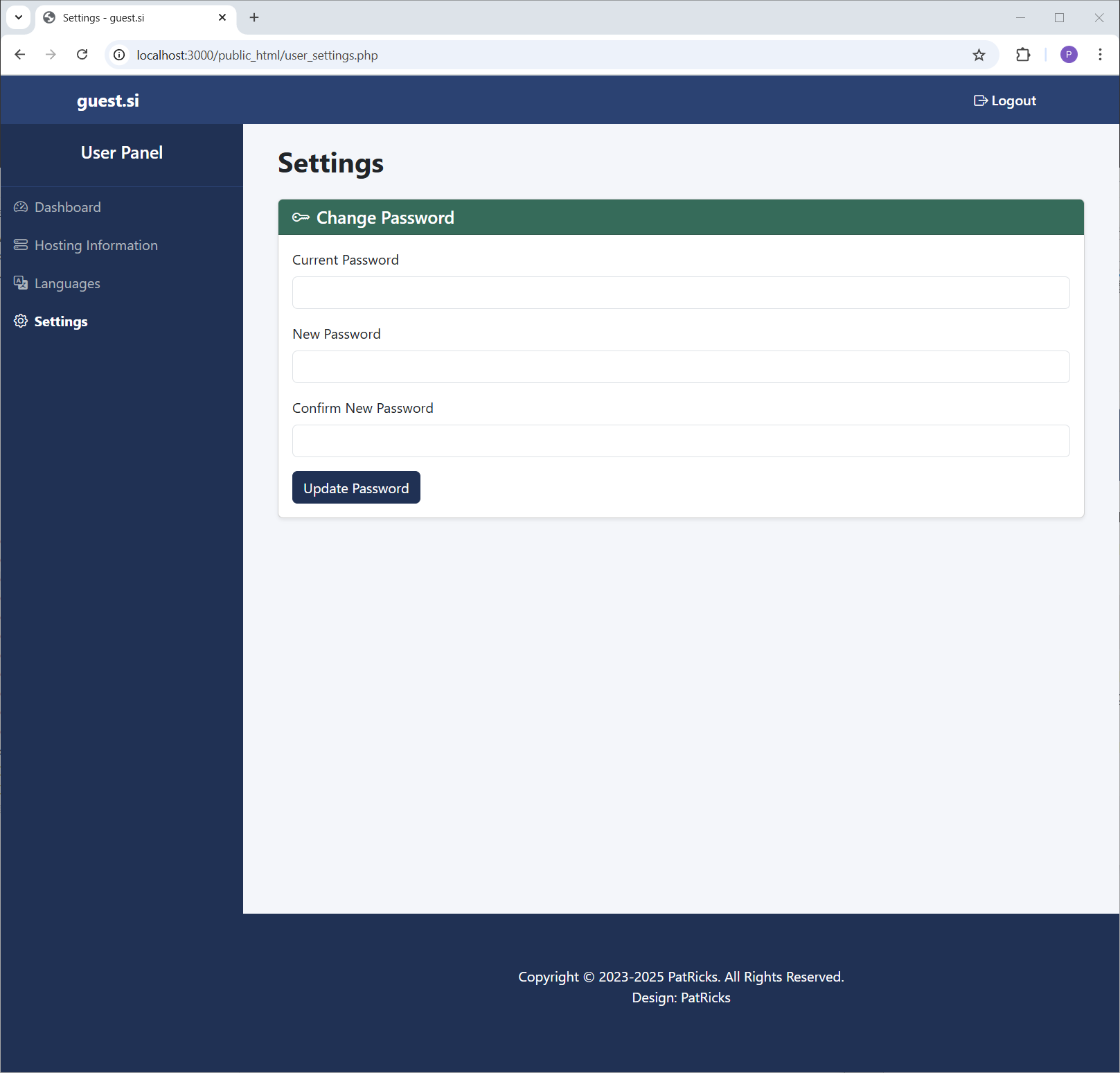Click the browser reload icon
The height and width of the screenshot is (1073, 1120).
82,55
